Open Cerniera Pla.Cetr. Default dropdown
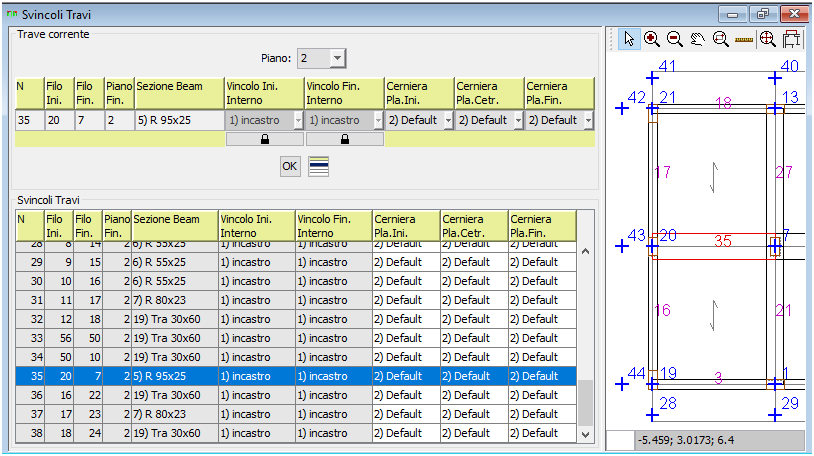The height and width of the screenshot is (456, 814). pyautogui.click(x=518, y=120)
